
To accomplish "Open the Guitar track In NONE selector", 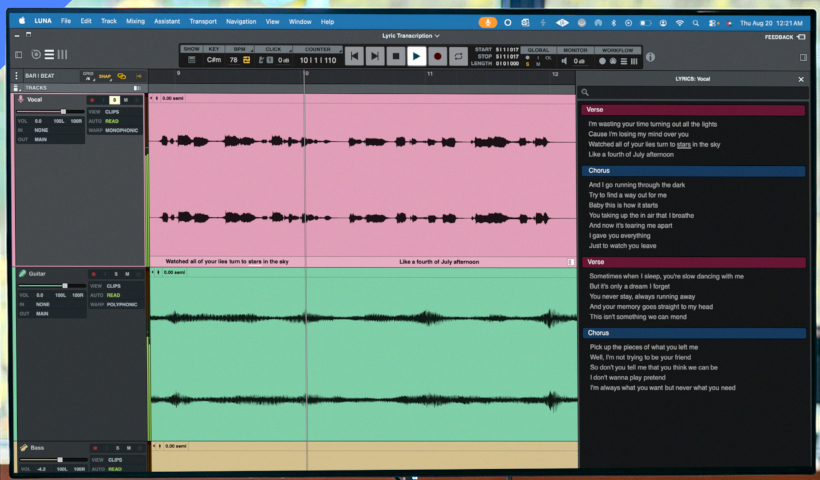I will click(x=43, y=304).
